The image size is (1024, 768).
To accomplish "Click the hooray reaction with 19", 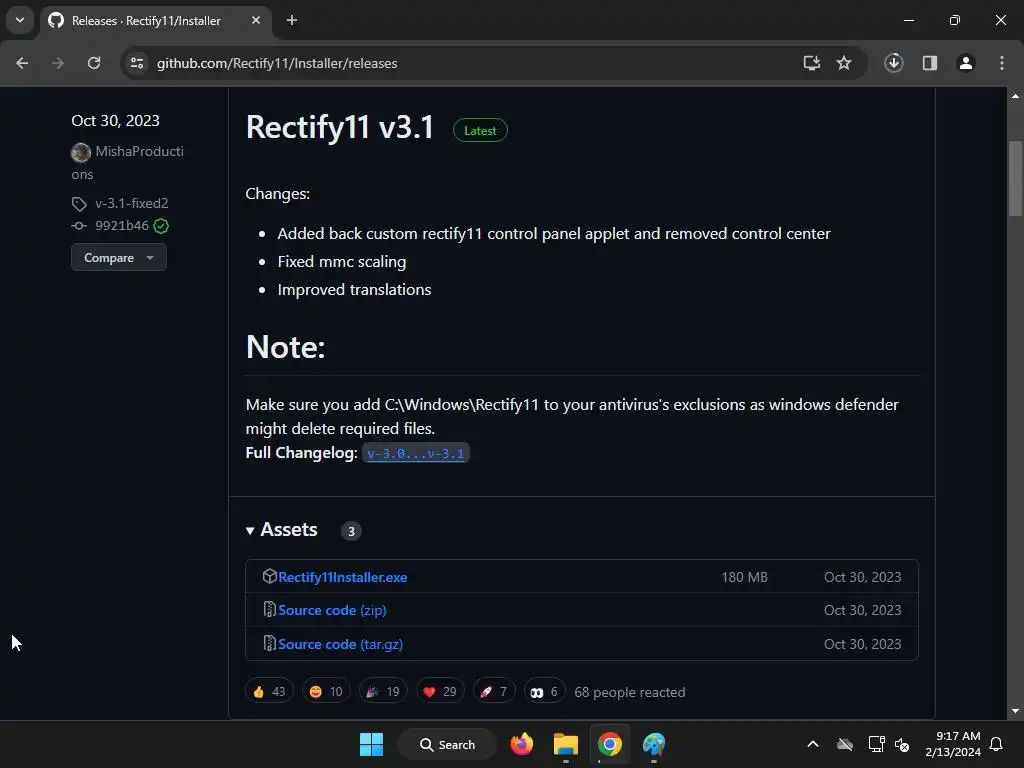I will point(383,692).
